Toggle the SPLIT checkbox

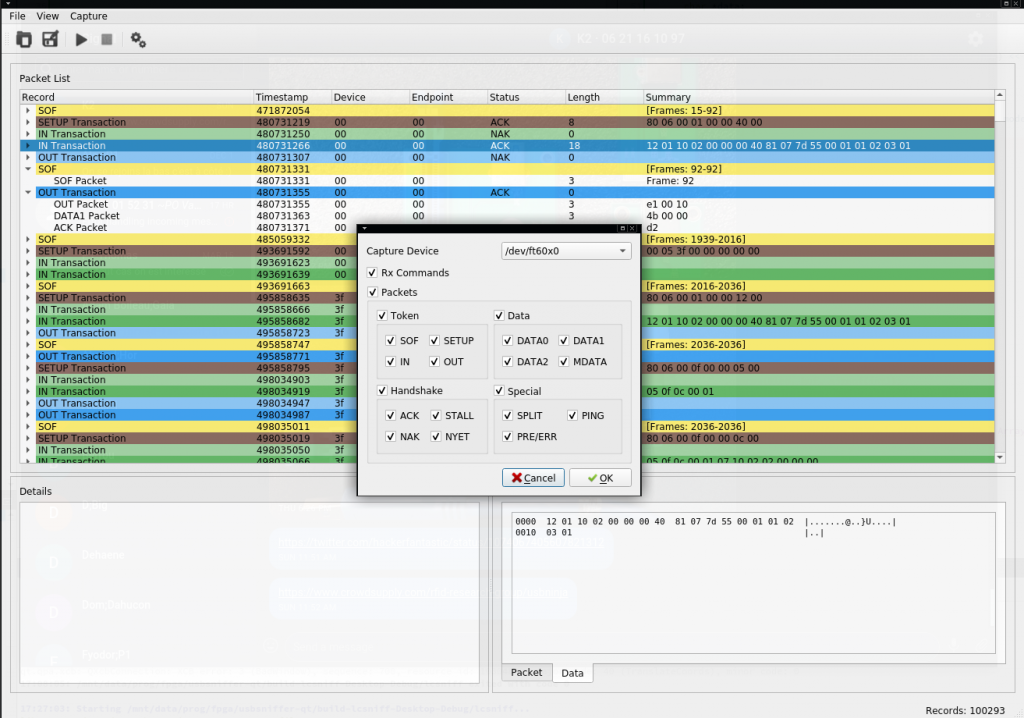pyautogui.click(x=507, y=416)
